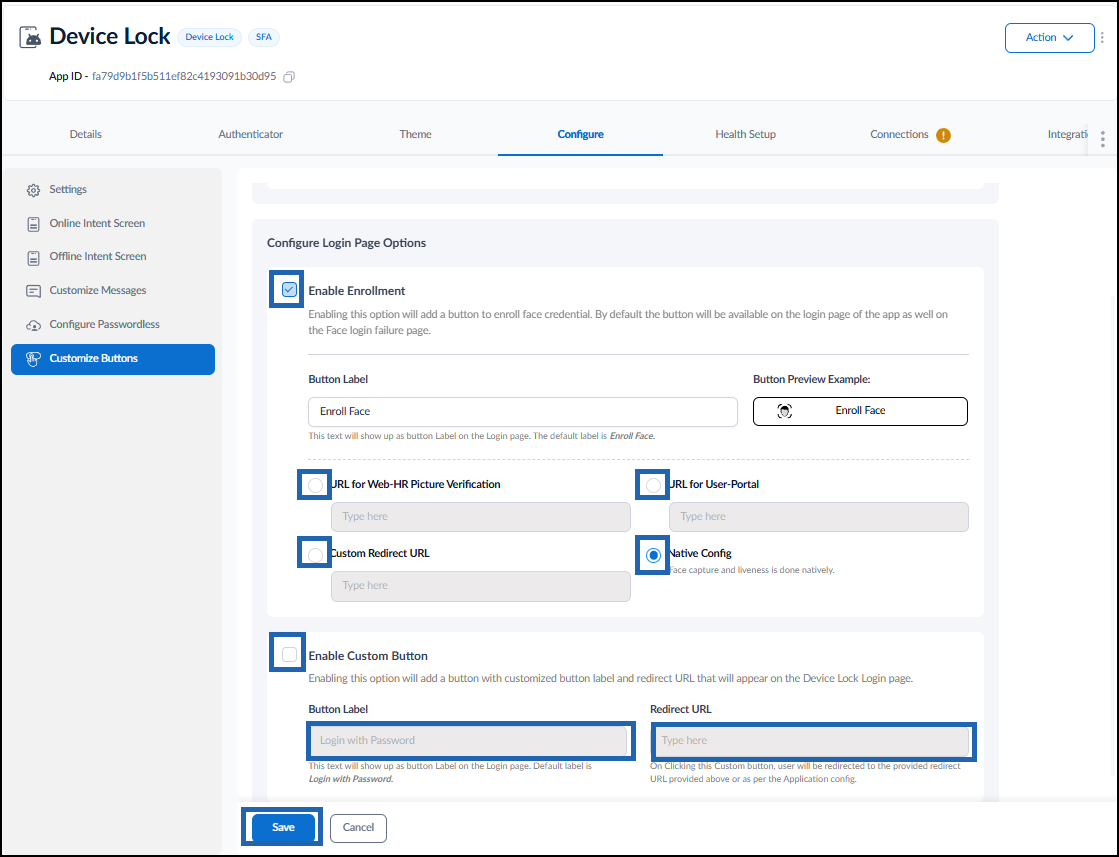Click the Cancel button
Viewport: 1119px width, 857px height.
pyautogui.click(x=358, y=828)
